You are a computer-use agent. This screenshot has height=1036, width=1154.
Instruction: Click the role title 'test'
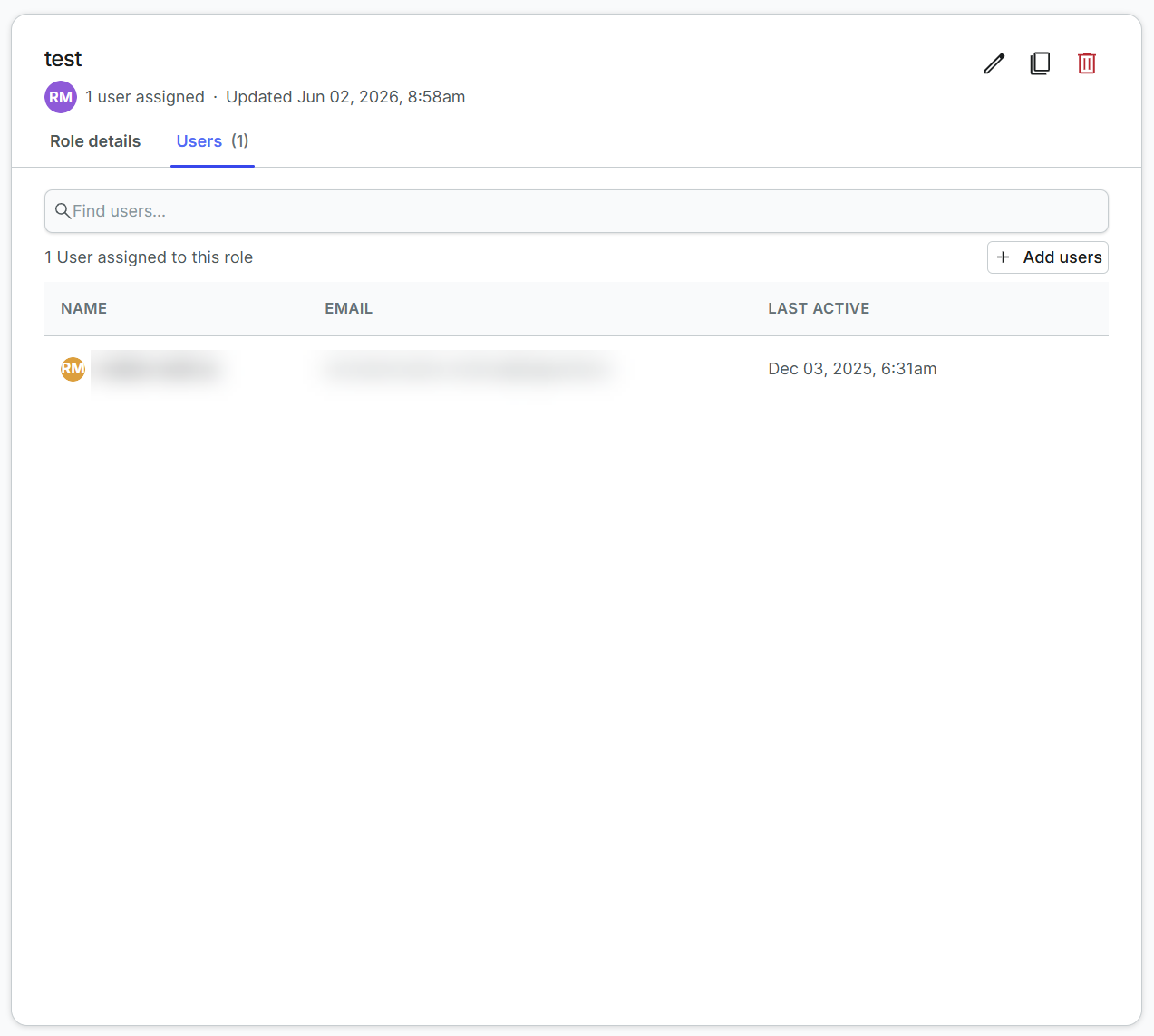click(x=63, y=59)
